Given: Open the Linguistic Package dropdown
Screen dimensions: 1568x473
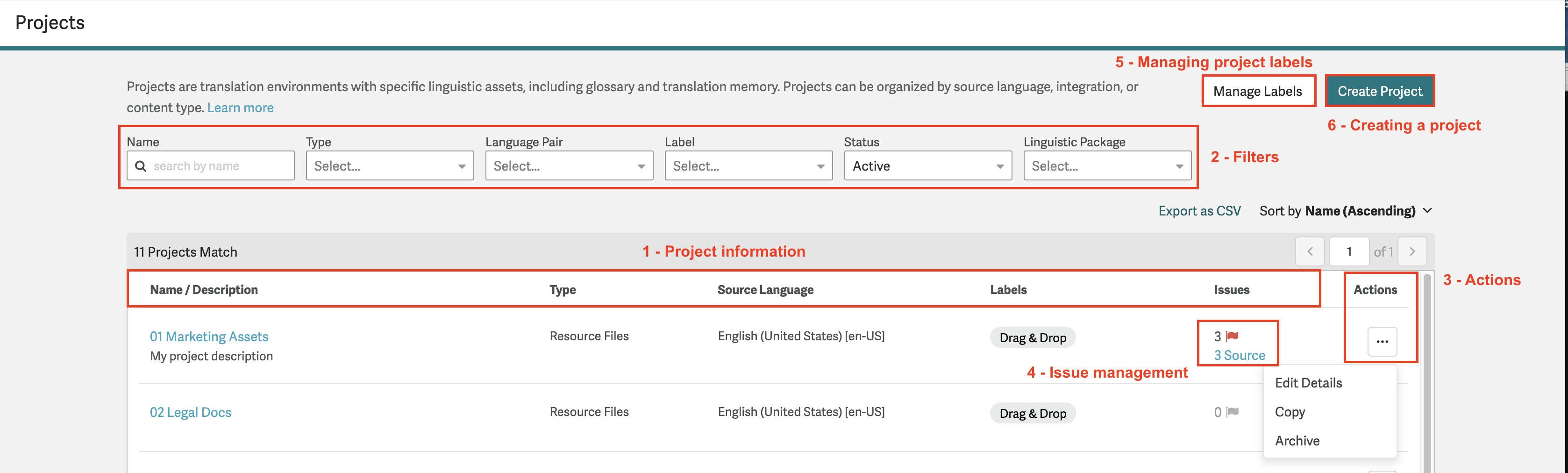Looking at the screenshot, I should tap(1106, 165).
